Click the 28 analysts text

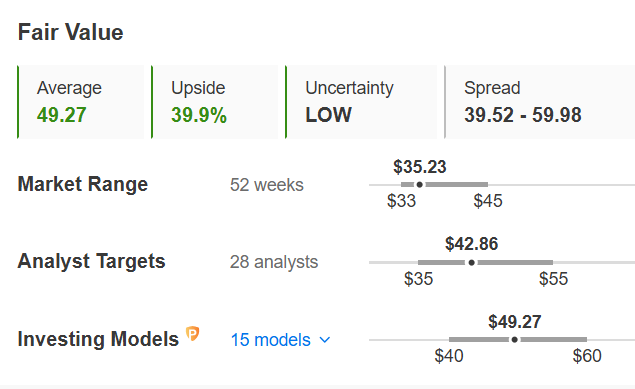pyautogui.click(x=274, y=262)
